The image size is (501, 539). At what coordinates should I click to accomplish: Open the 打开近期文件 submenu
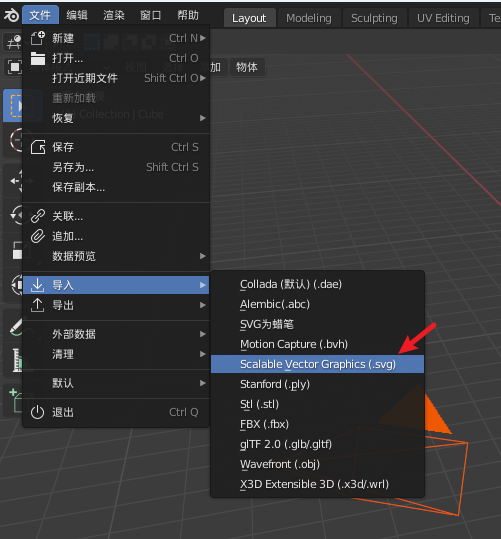click(x=116, y=78)
